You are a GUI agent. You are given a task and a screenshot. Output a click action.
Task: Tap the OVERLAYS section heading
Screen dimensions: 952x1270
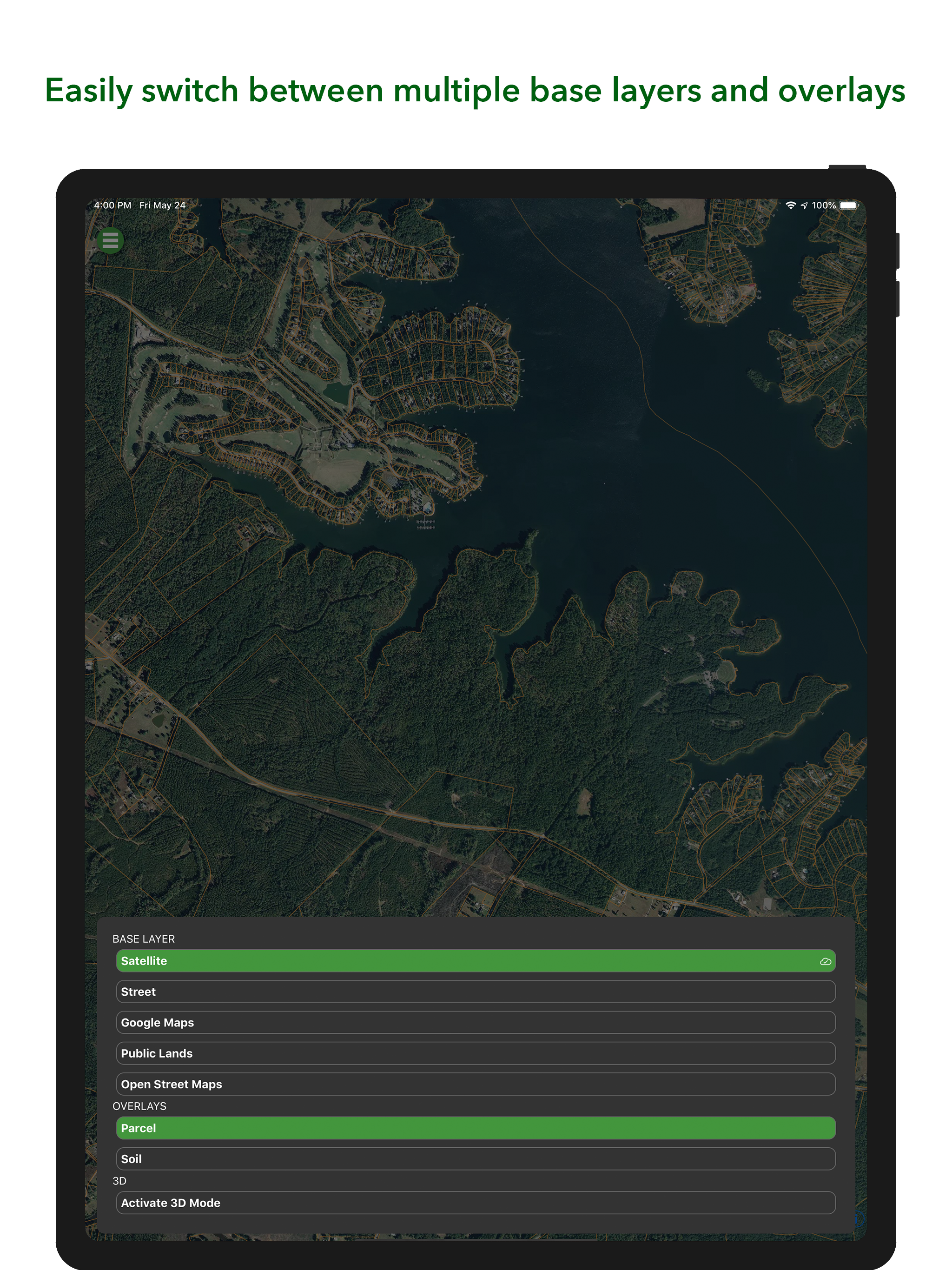coord(139,1106)
